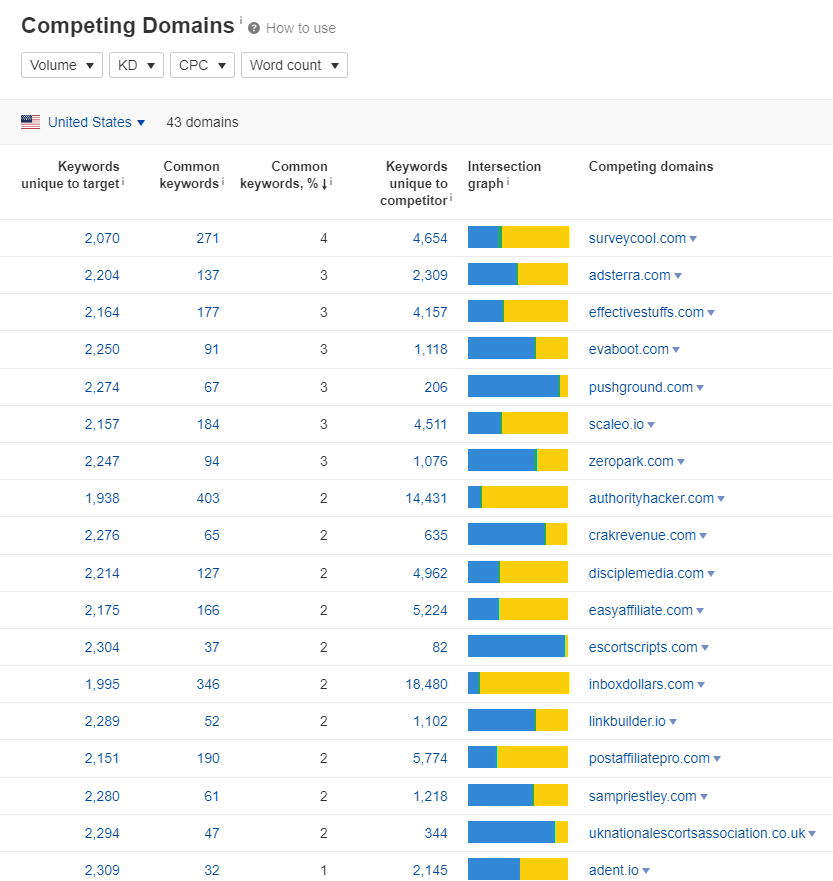Click unique-to-competitor value 206
The height and width of the screenshot is (881, 833).
click(436, 387)
